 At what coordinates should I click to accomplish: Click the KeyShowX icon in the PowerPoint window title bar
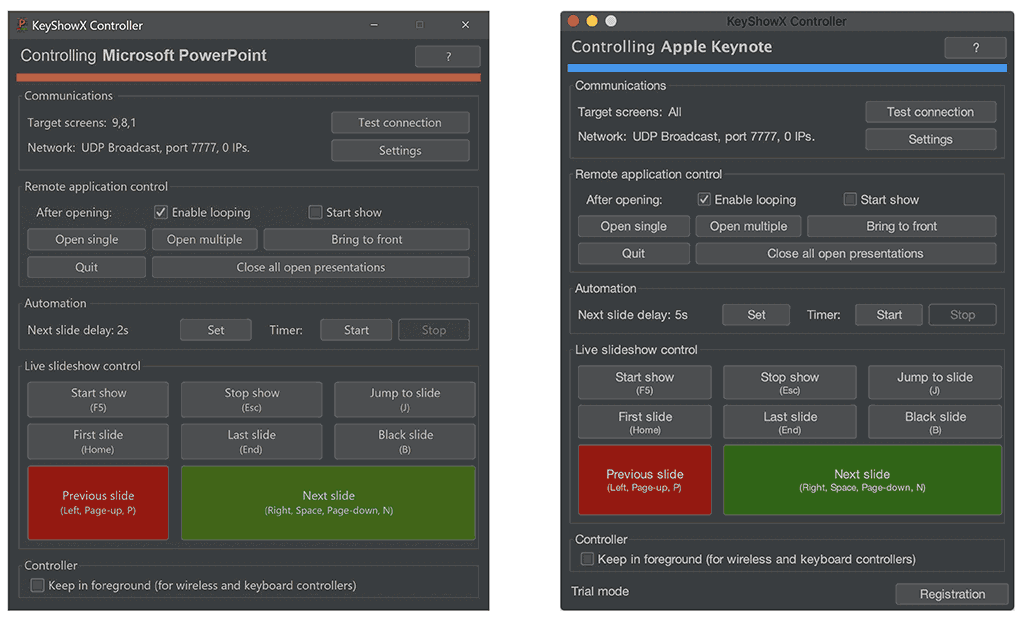(25, 25)
